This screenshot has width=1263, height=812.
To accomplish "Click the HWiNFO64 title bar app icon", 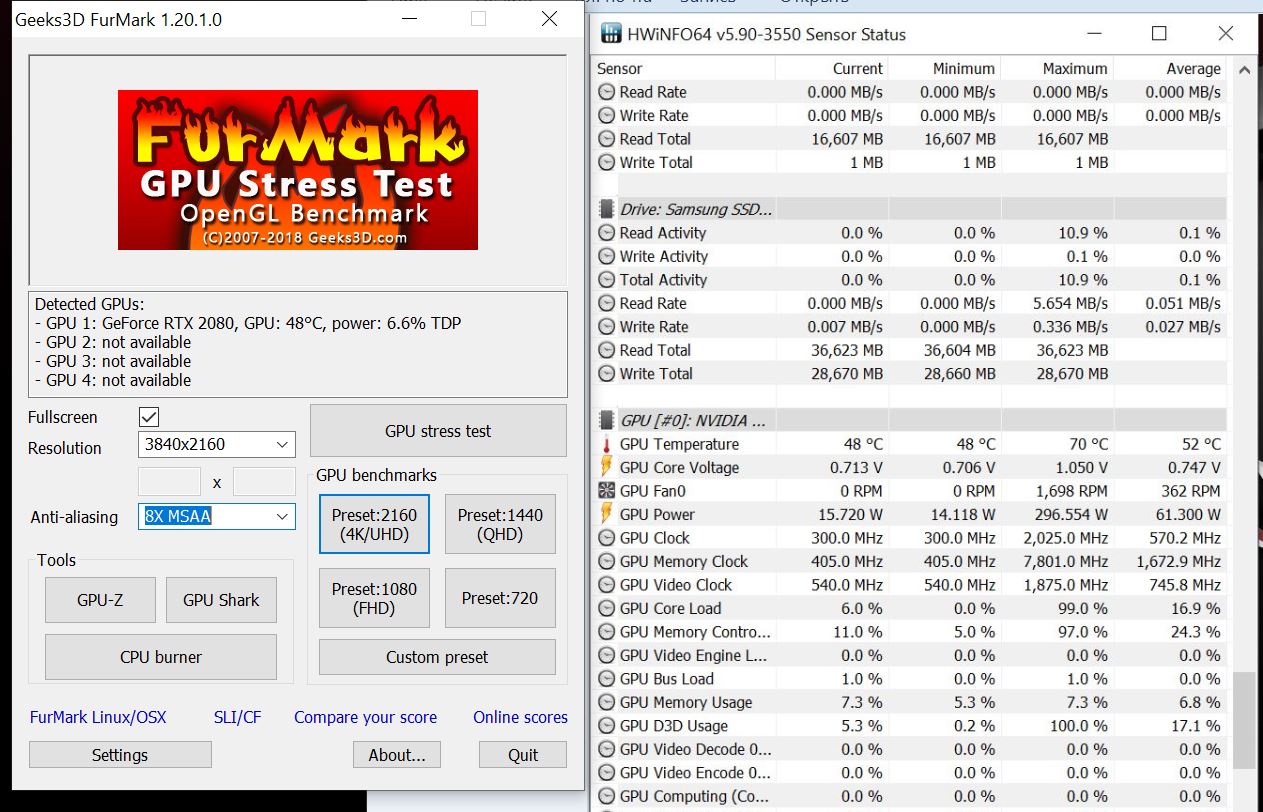I will pyautogui.click(x=609, y=34).
